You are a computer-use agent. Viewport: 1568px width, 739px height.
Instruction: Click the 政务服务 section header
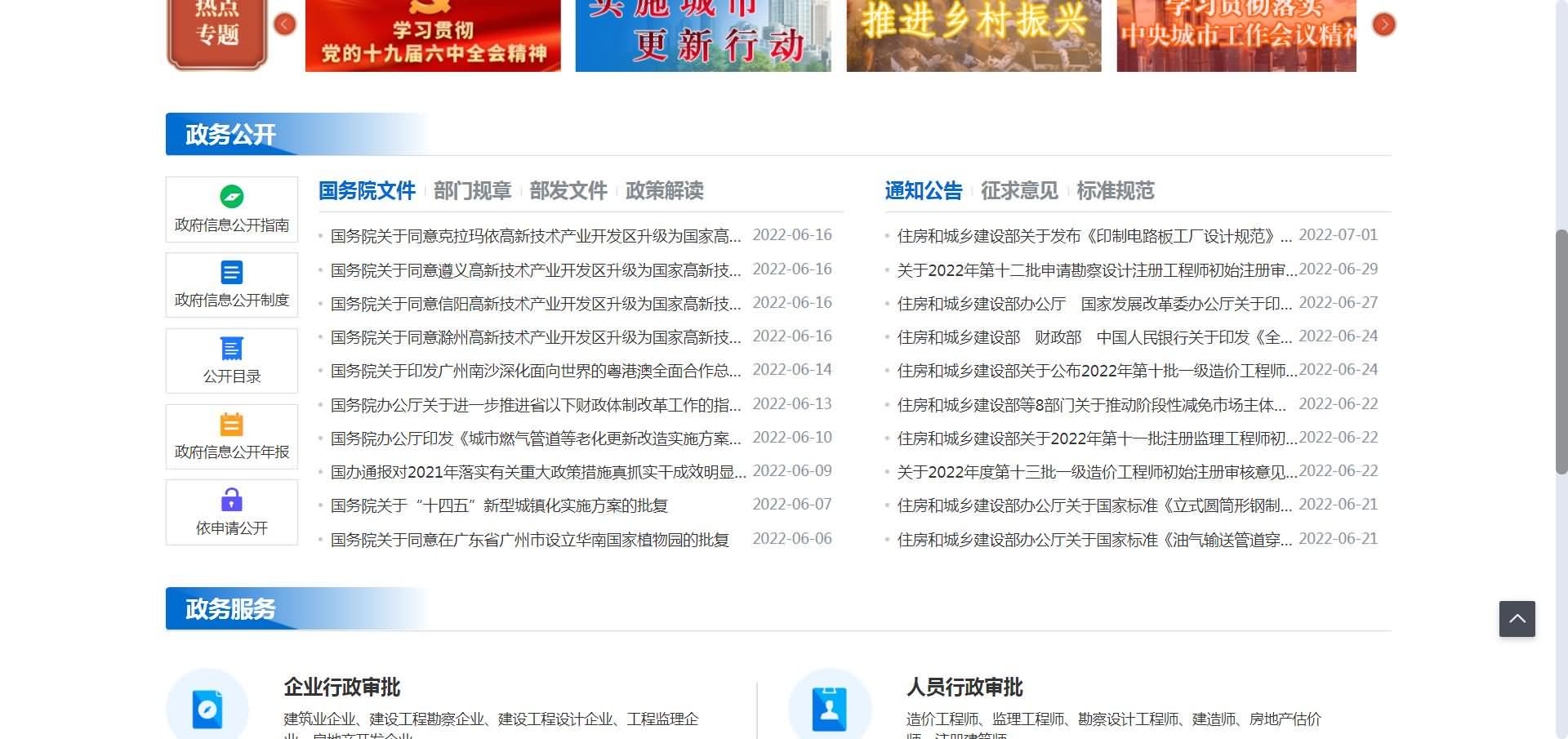[x=230, y=609]
